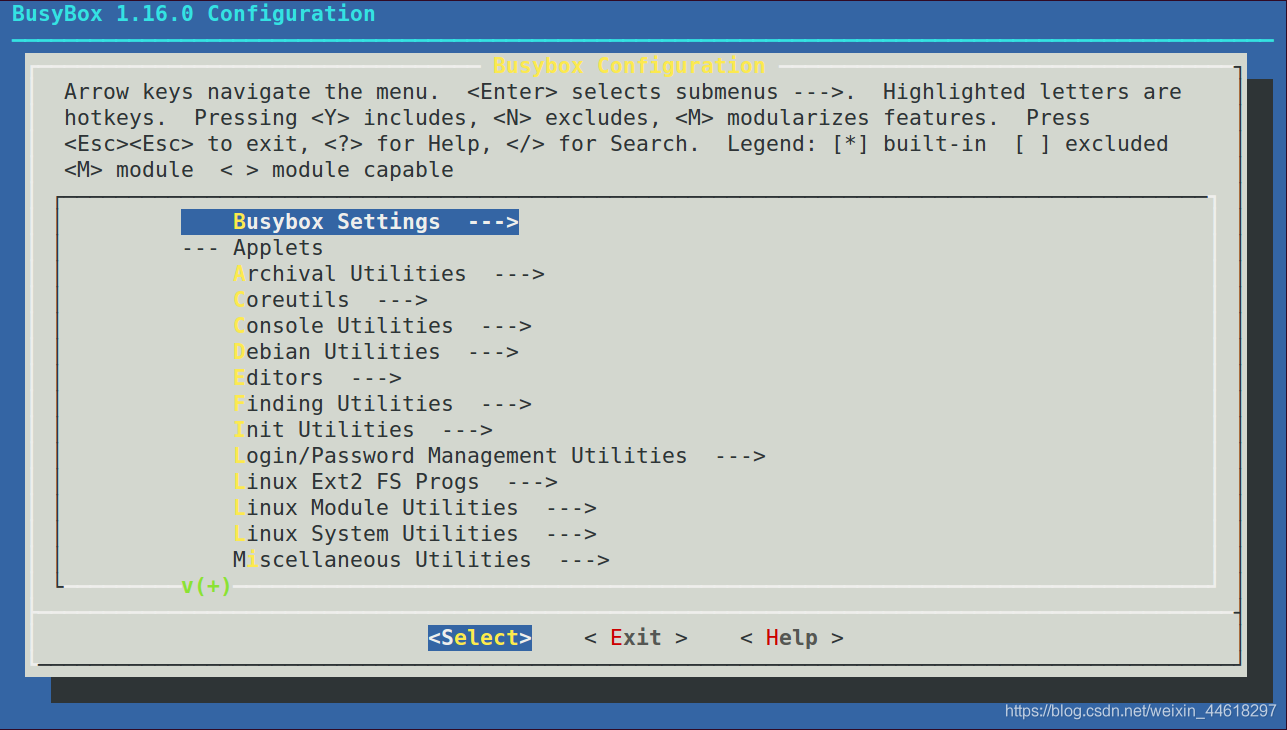Select the Debian Utilities entry
This screenshot has height=730, width=1287.
(x=375, y=352)
